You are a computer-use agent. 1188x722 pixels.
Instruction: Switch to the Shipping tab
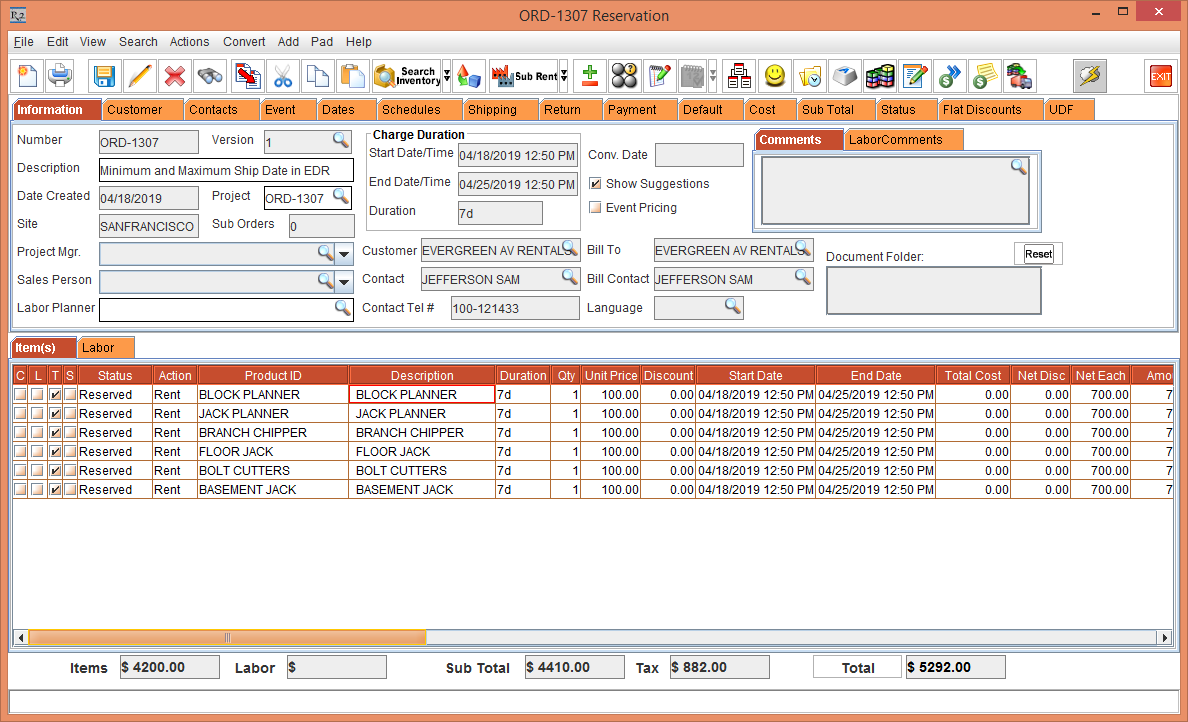click(492, 110)
